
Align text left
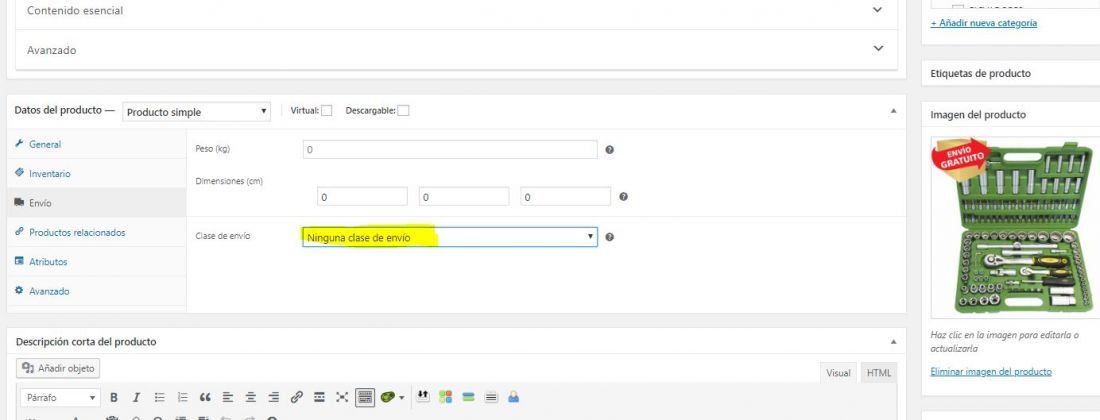227,398
